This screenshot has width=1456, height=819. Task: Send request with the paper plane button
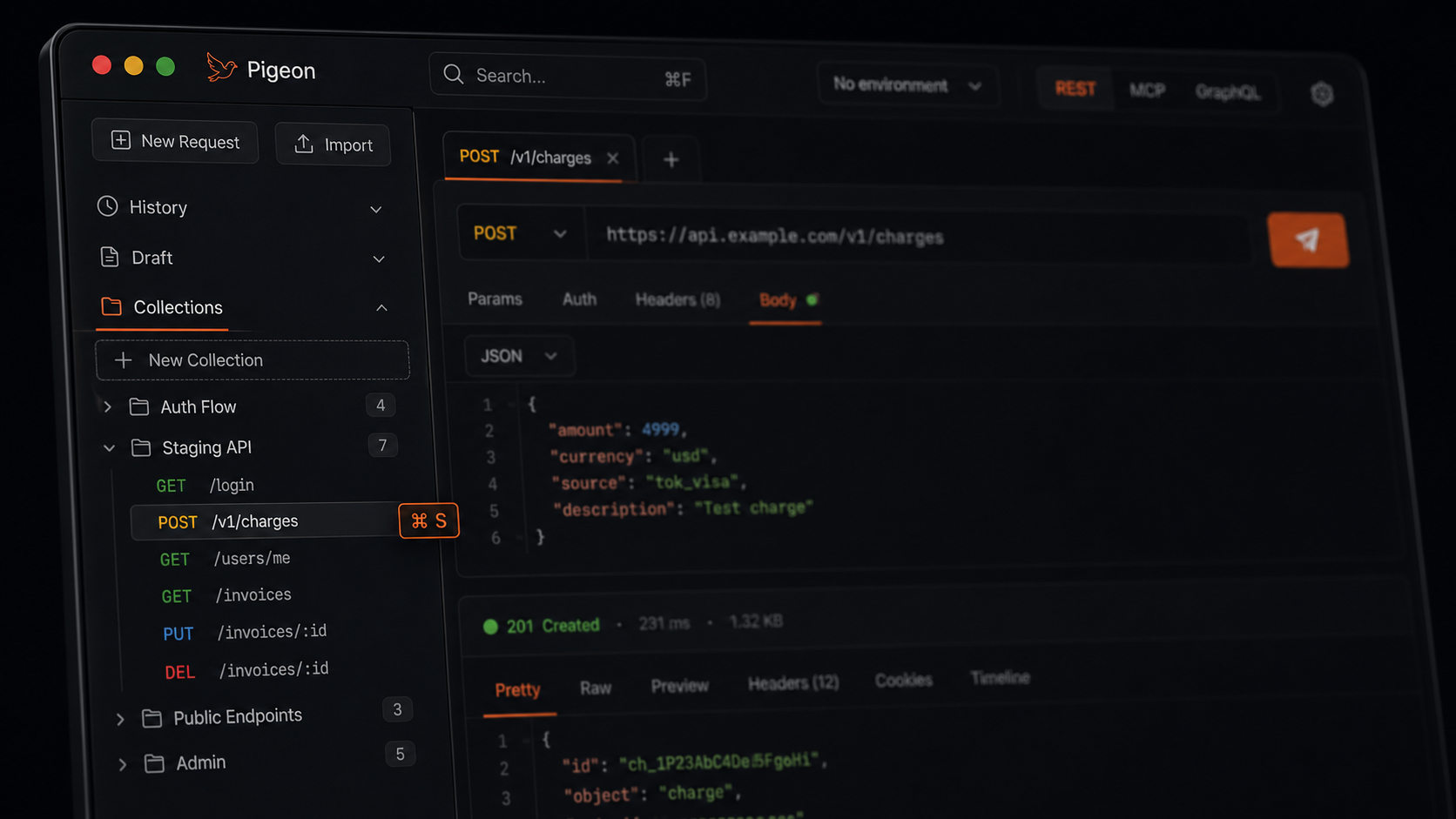1308,239
